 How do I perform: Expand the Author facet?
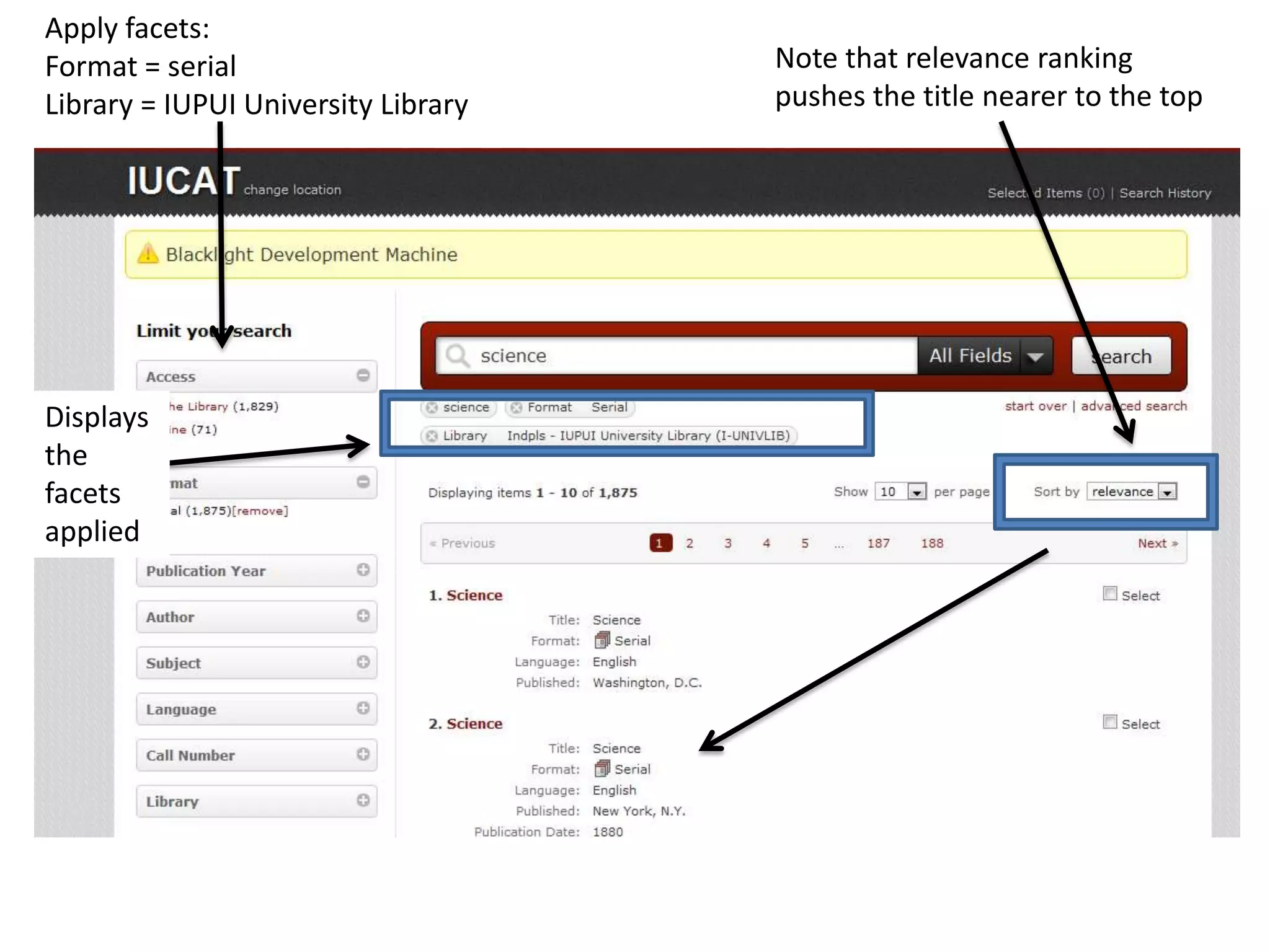363,615
